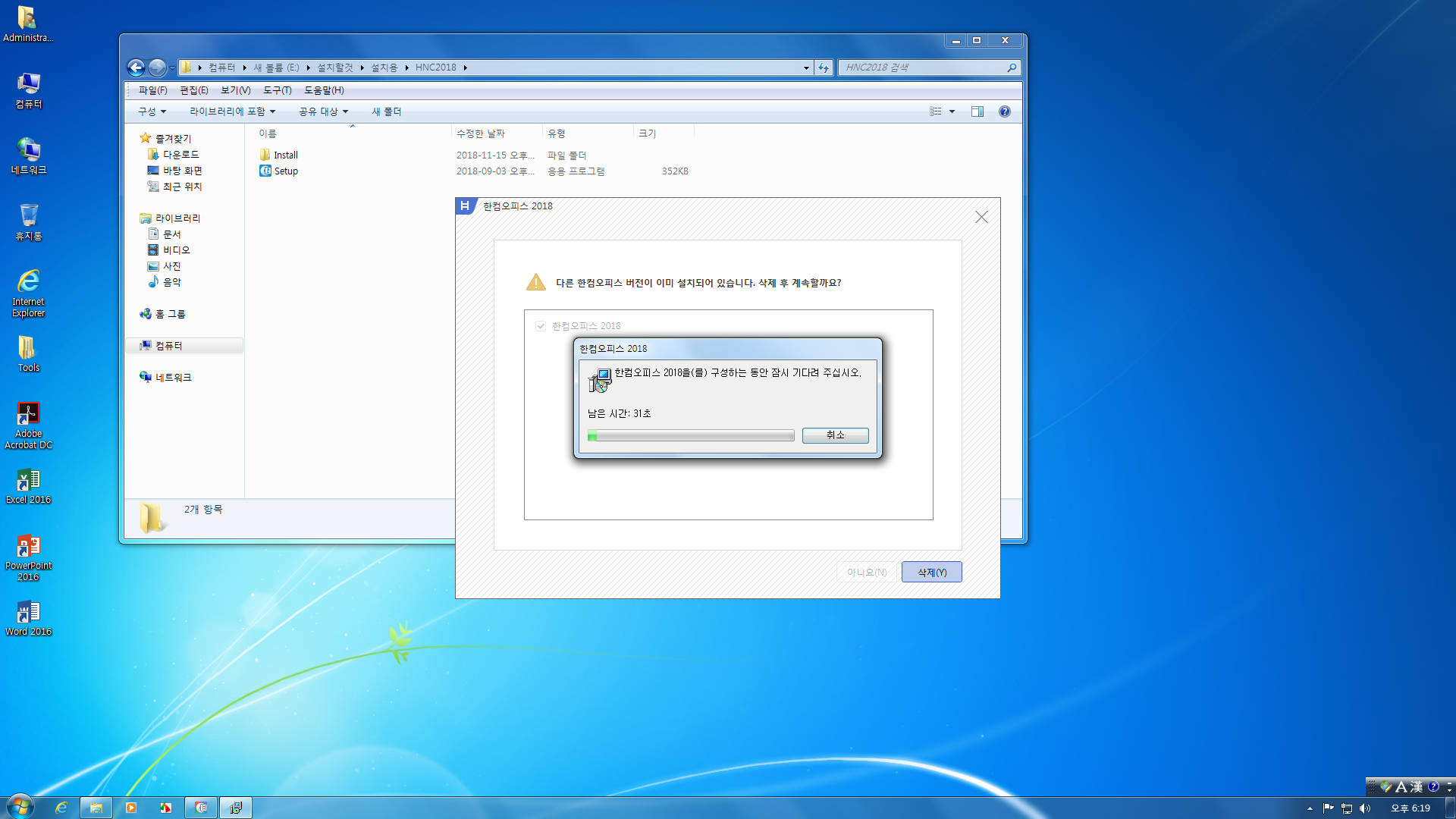Open the 휴지통 recycle bin icon

[28, 222]
